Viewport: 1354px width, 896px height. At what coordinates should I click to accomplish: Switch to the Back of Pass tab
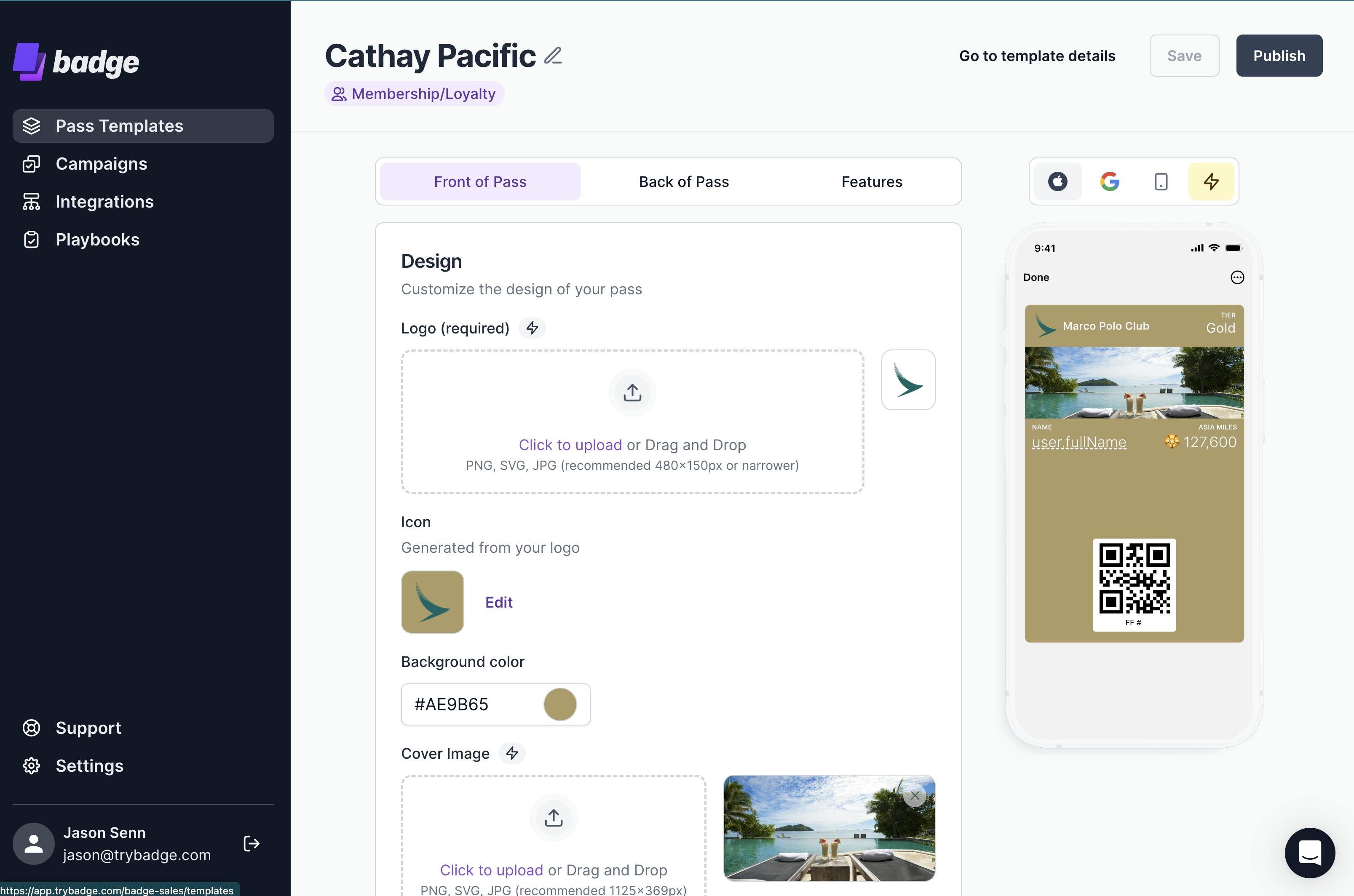[x=684, y=182]
